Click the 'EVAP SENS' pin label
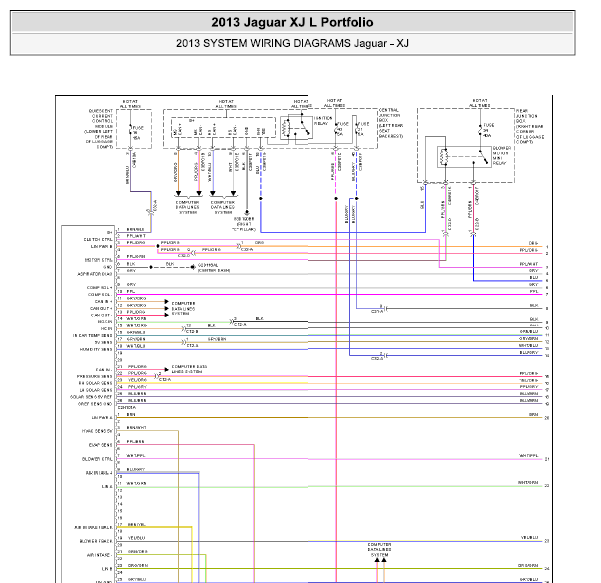Viewport: 601px width, 583px height. pyautogui.click(x=100, y=445)
